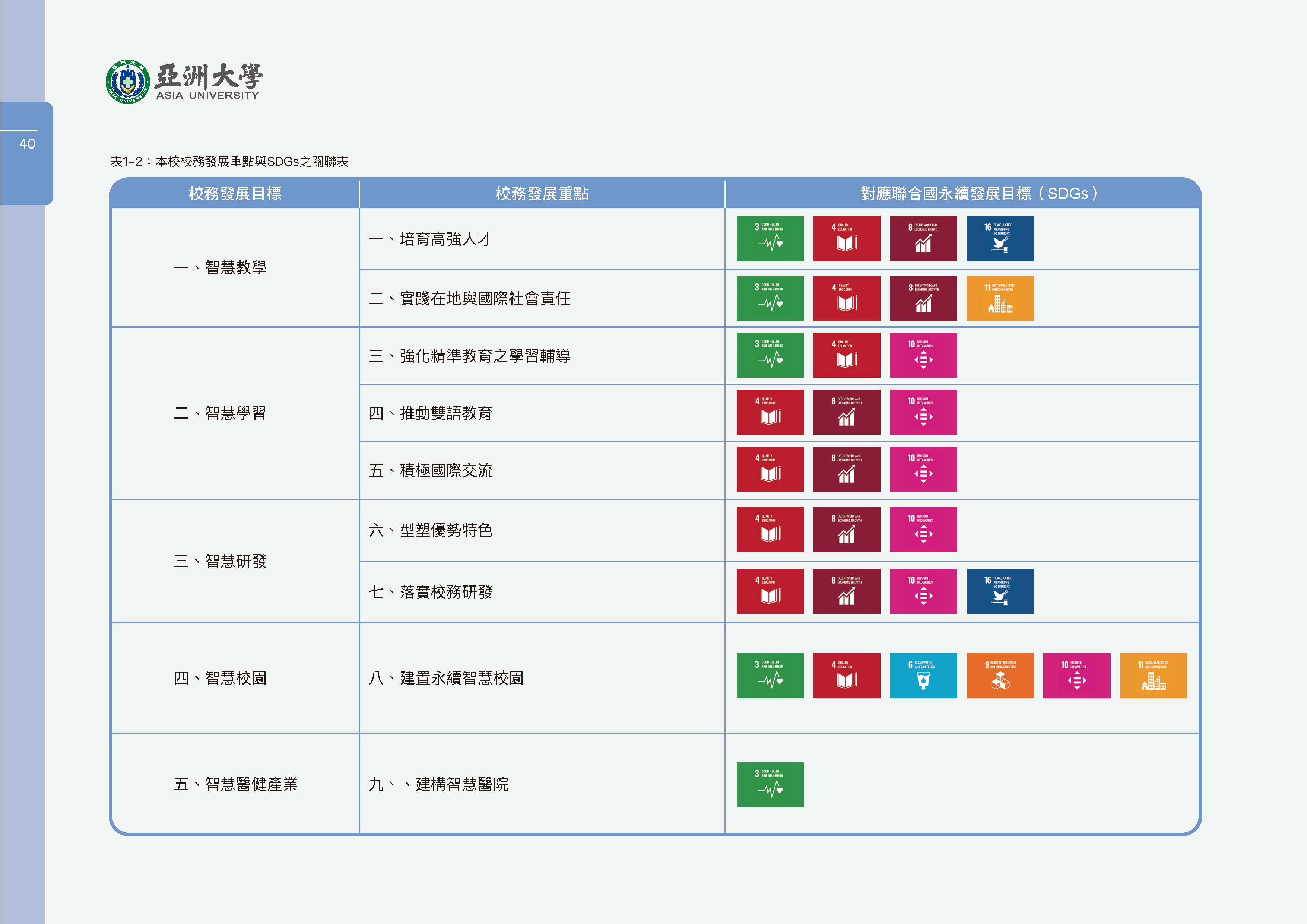1307x924 pixels.
Task: Click SDG 11 icon in 實踐在地與國際社會責任 row
Action: click(x=1000, y=298)
